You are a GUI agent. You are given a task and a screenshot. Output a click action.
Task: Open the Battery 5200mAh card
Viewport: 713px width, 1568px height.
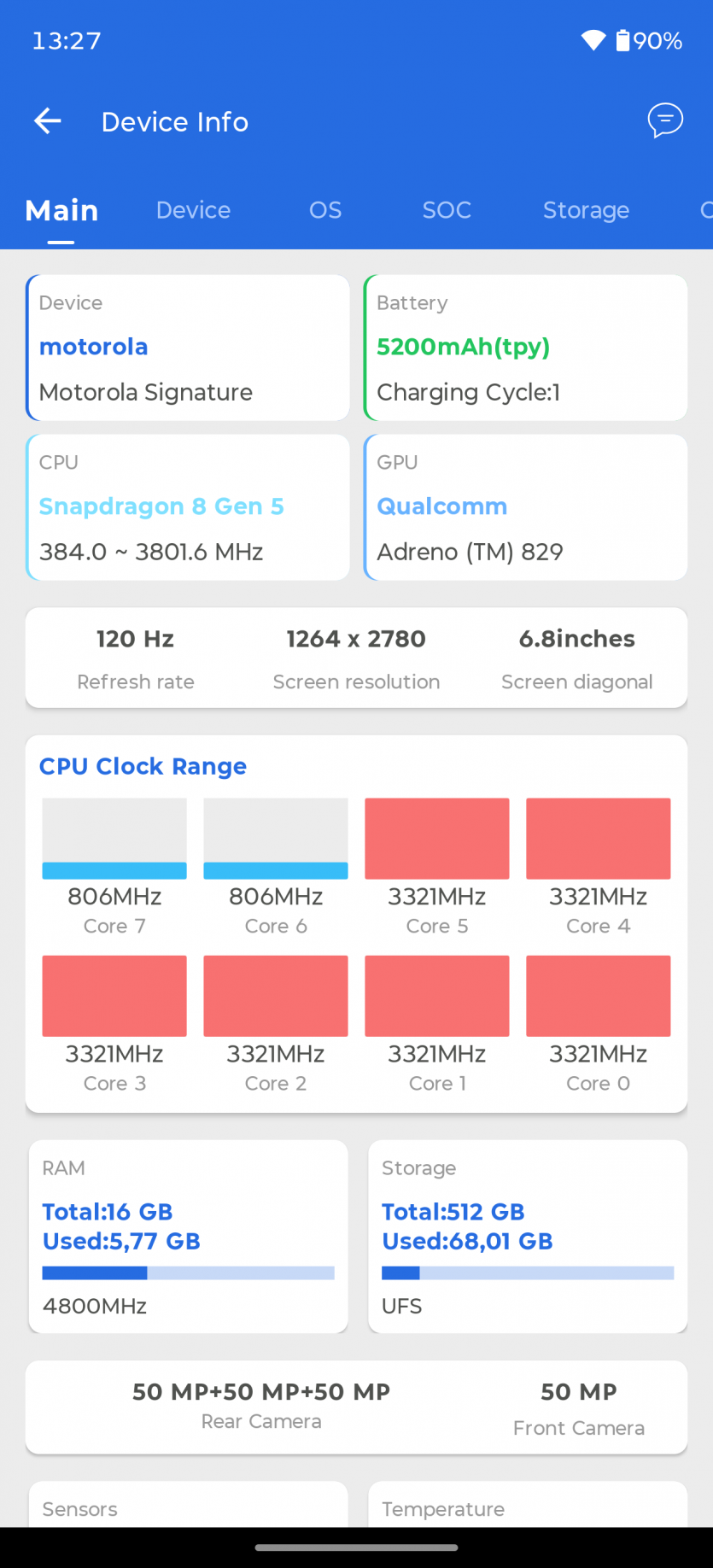point(526,348)
